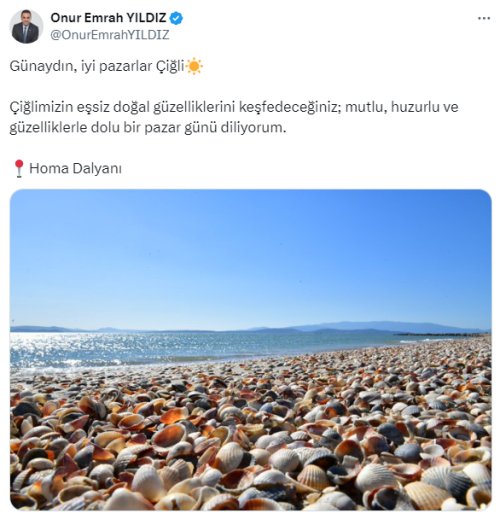Screen dimensions: 500x519
Task: Click the line ending with günü diliyorum
Action: [x=148, y=128]
